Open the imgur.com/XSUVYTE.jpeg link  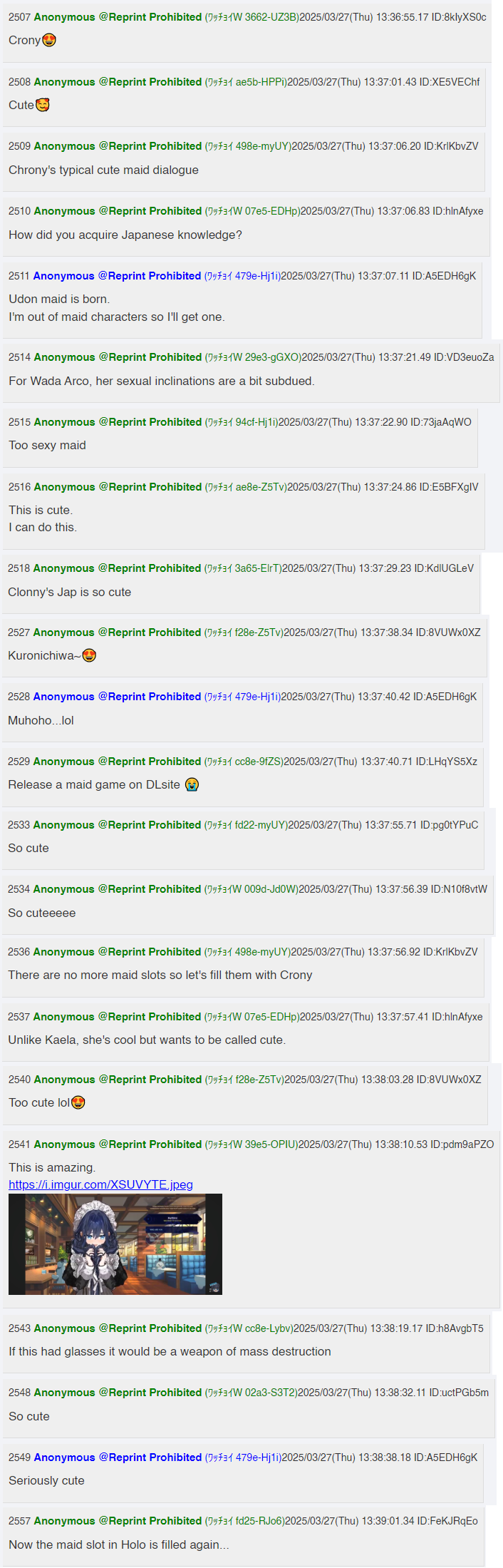tap(100, 1184)
